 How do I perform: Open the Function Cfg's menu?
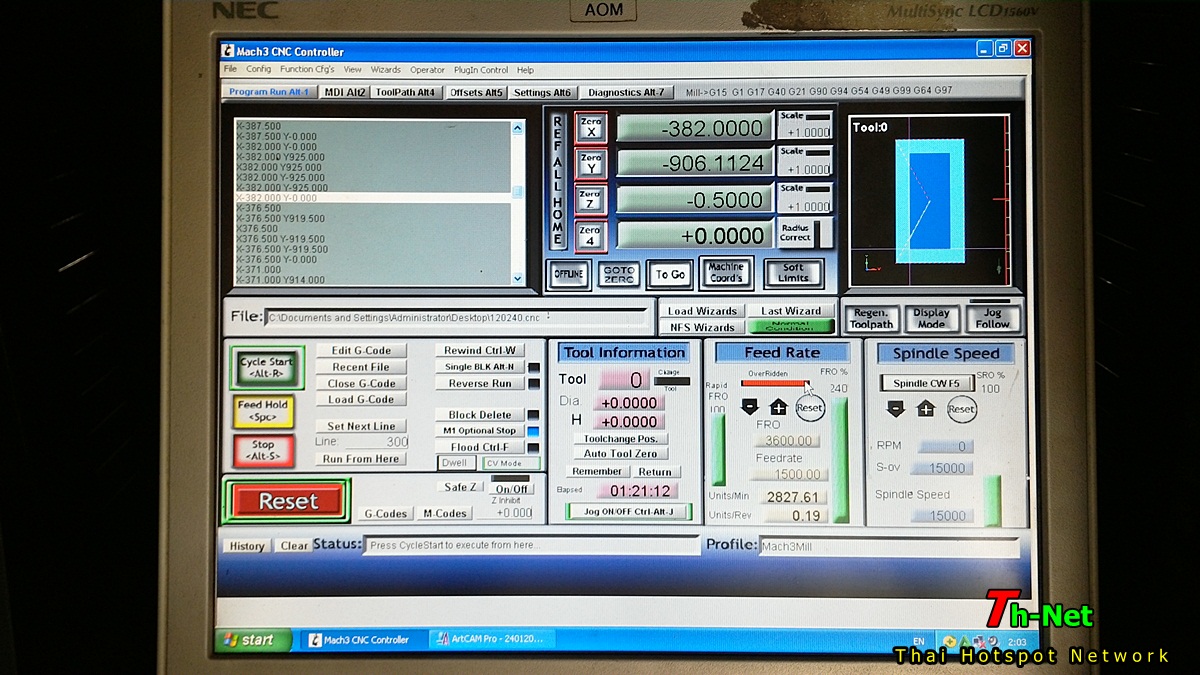click(x=307, y=70)
